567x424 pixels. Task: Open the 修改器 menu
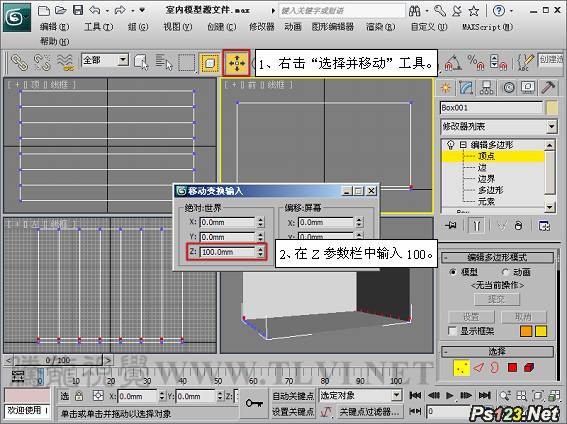tap(262, 26)
